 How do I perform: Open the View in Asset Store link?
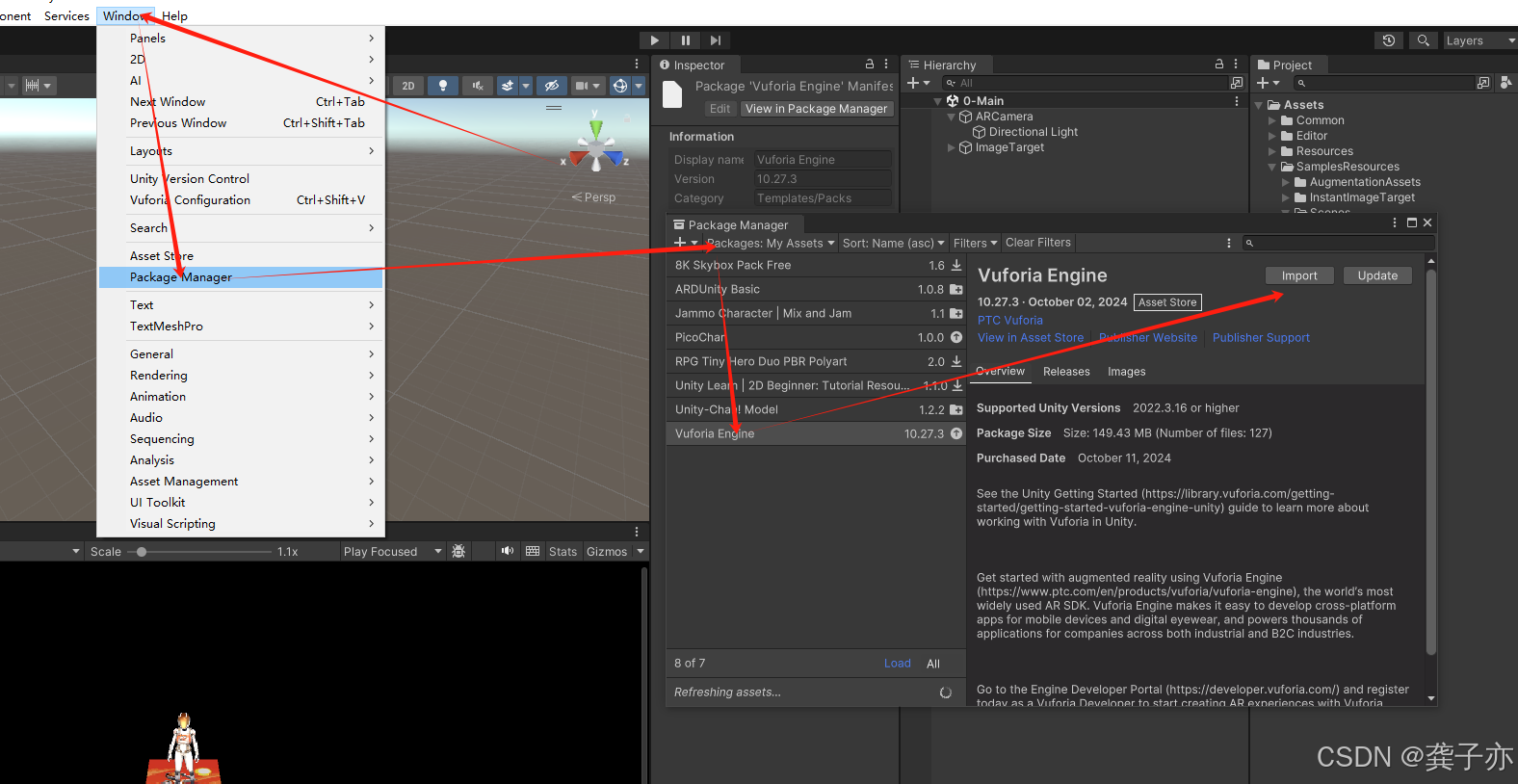(1031, 337)
